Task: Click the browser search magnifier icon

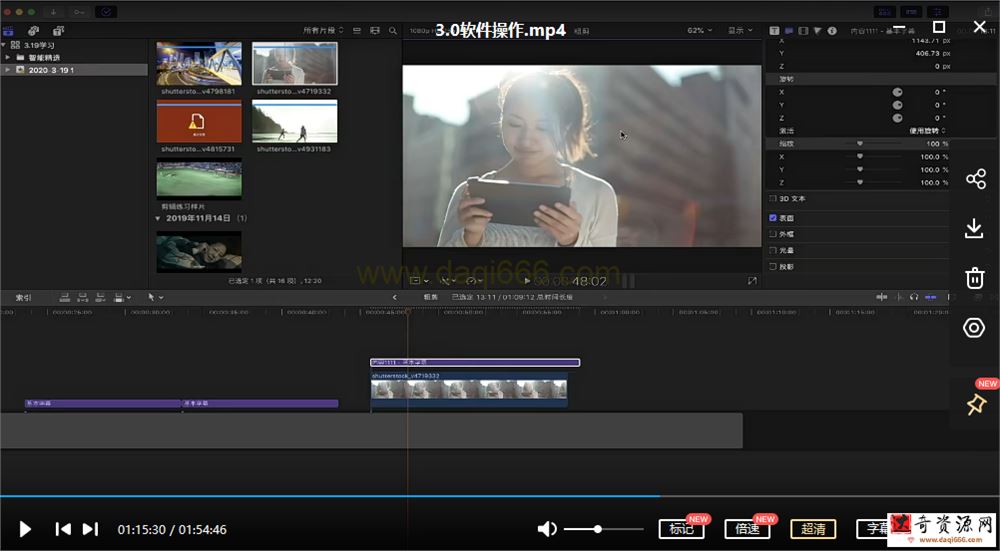Action: pyautogui.click(x=393, y=31)
